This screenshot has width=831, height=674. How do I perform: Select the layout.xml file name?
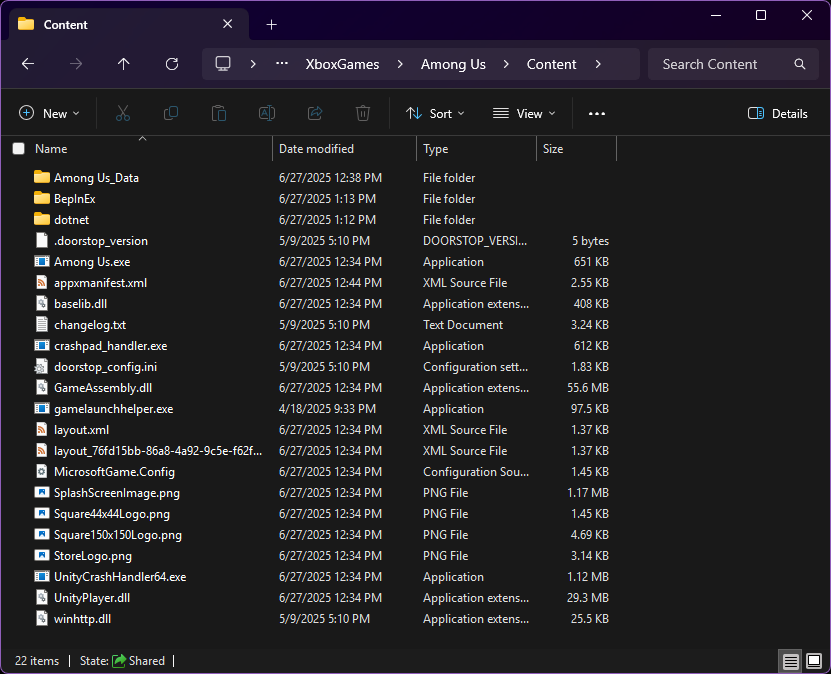pos(82,430)
